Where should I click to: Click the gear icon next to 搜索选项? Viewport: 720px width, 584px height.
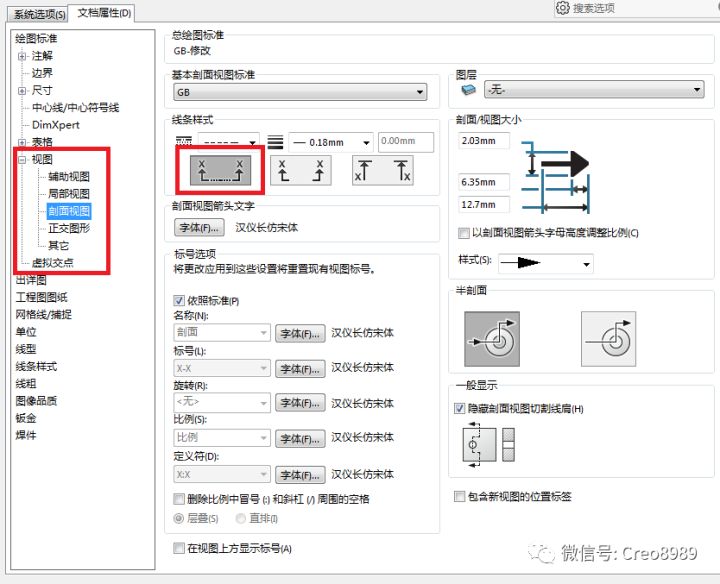[x=562, y=8]
